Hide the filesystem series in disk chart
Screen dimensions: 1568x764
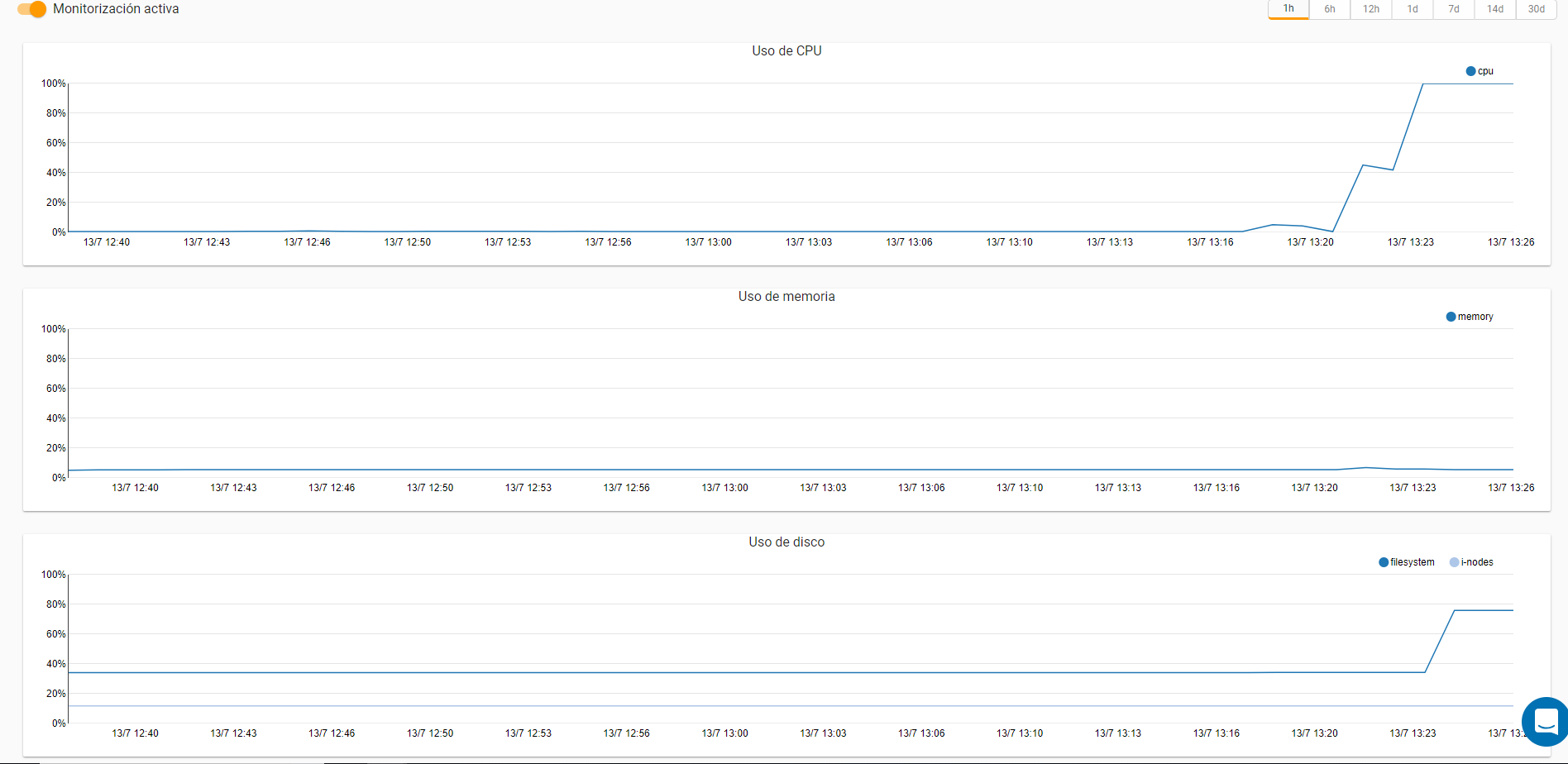(x=1407, y=562)
